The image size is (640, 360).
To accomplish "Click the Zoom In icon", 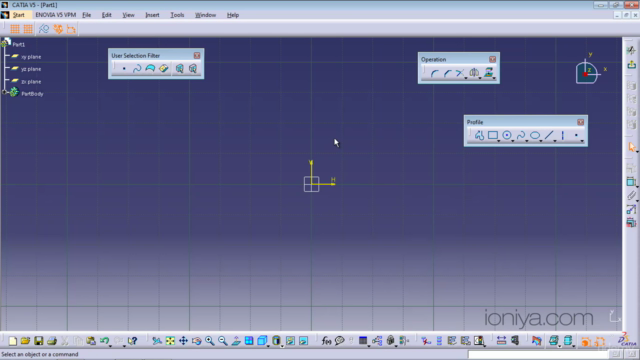I will click(x=210, y=341).
